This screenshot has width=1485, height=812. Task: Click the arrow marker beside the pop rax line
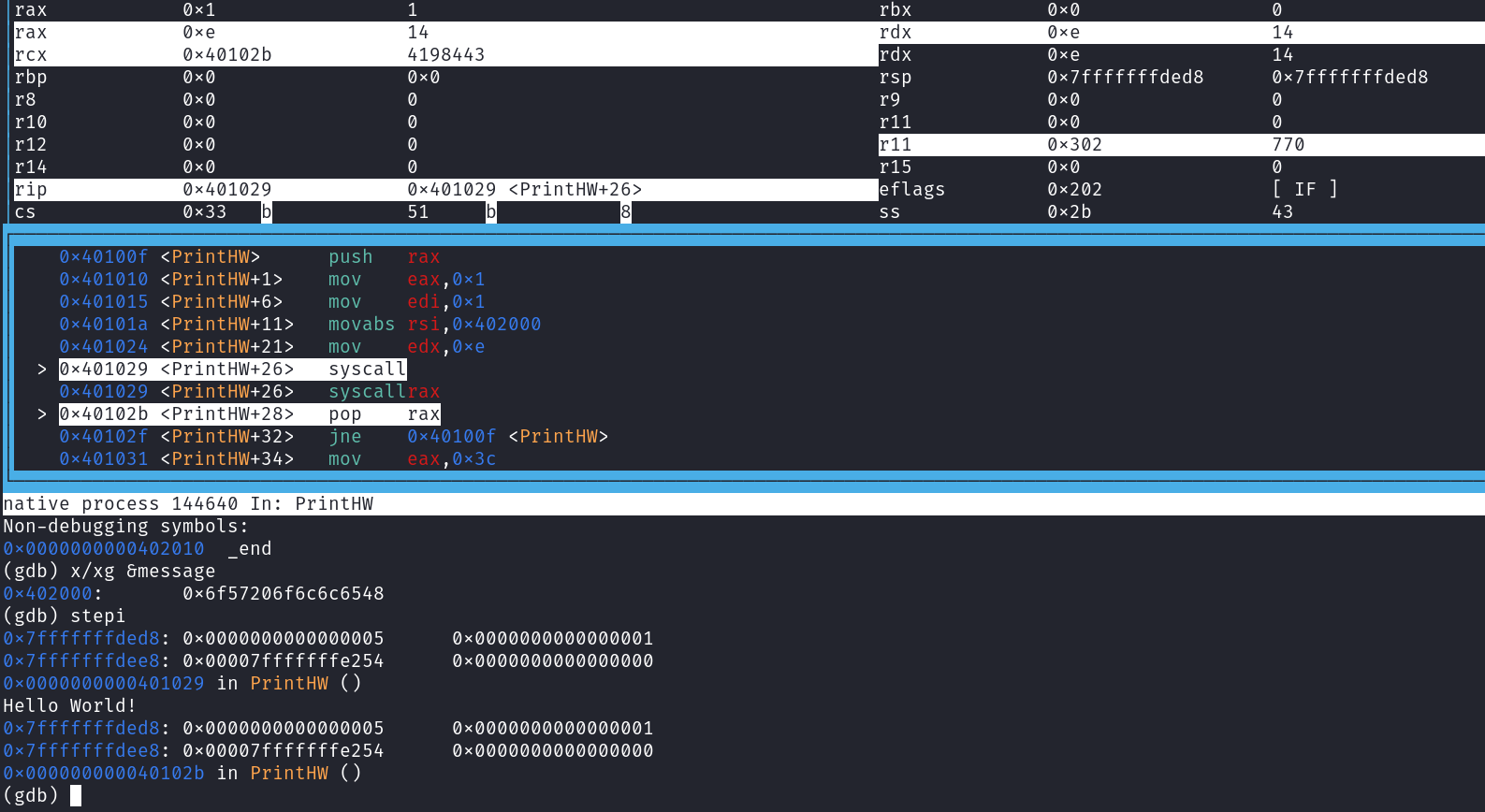42,414
